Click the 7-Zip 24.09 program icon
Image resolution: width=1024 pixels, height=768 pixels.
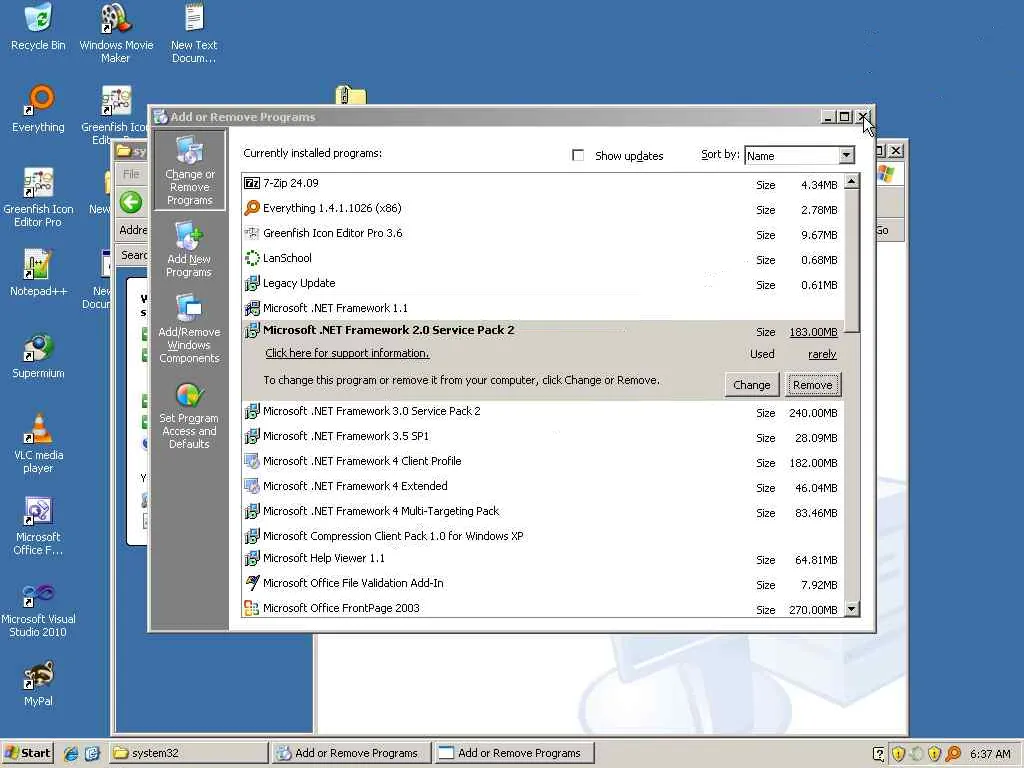tap(251, 184)
